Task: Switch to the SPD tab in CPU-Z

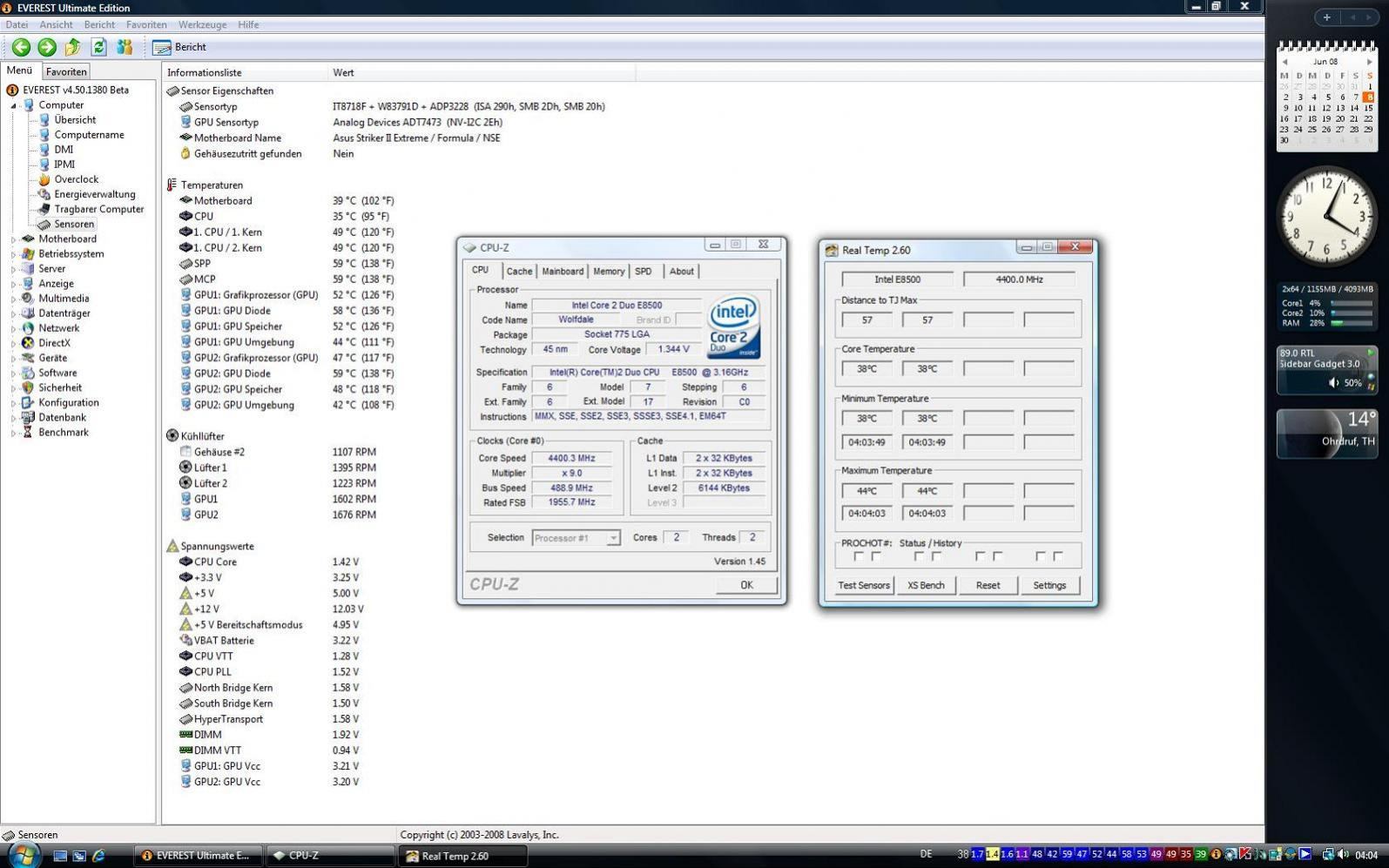Action: point(644,272)
